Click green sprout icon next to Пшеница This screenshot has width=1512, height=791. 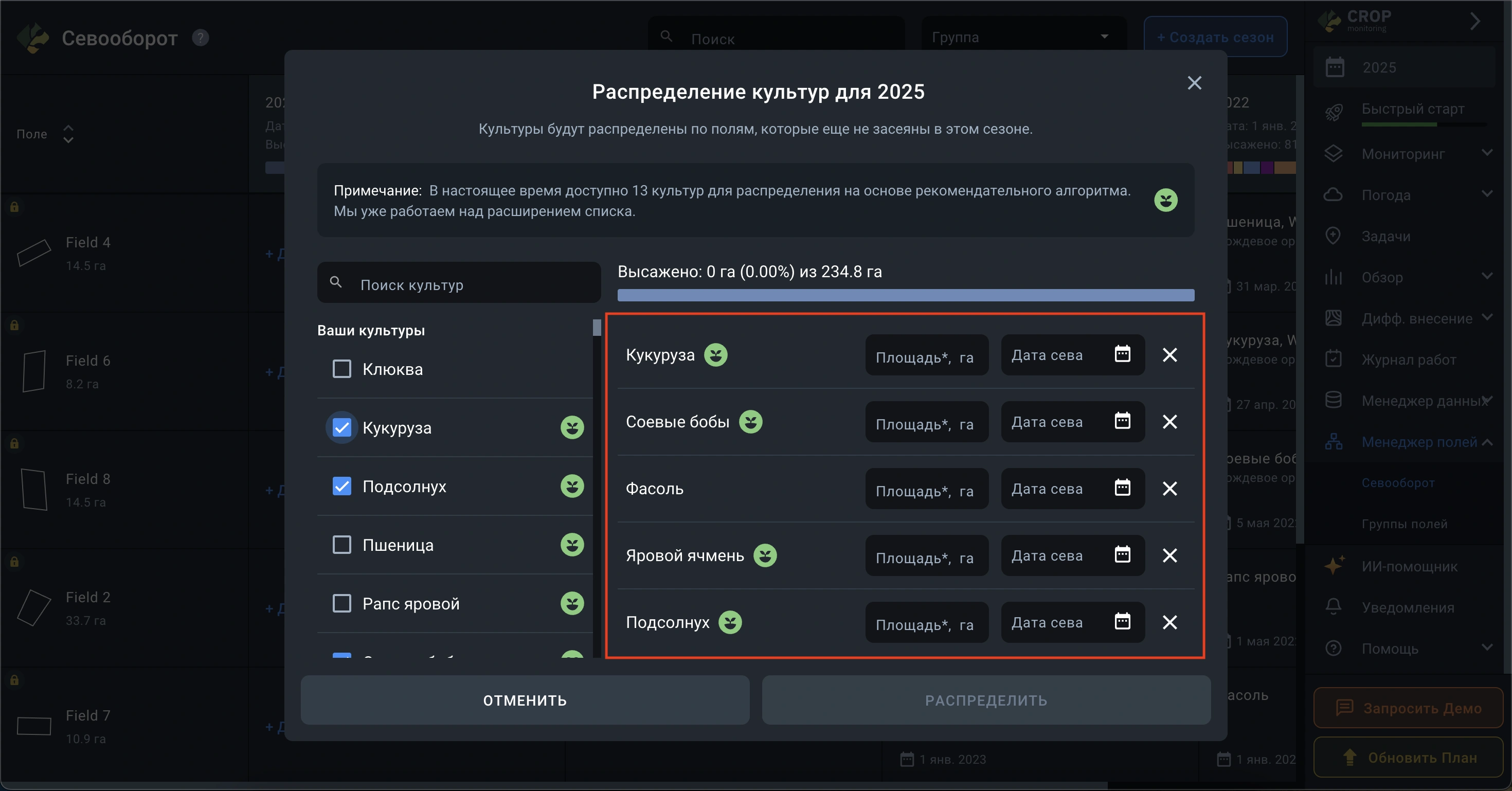coord(572,545)
